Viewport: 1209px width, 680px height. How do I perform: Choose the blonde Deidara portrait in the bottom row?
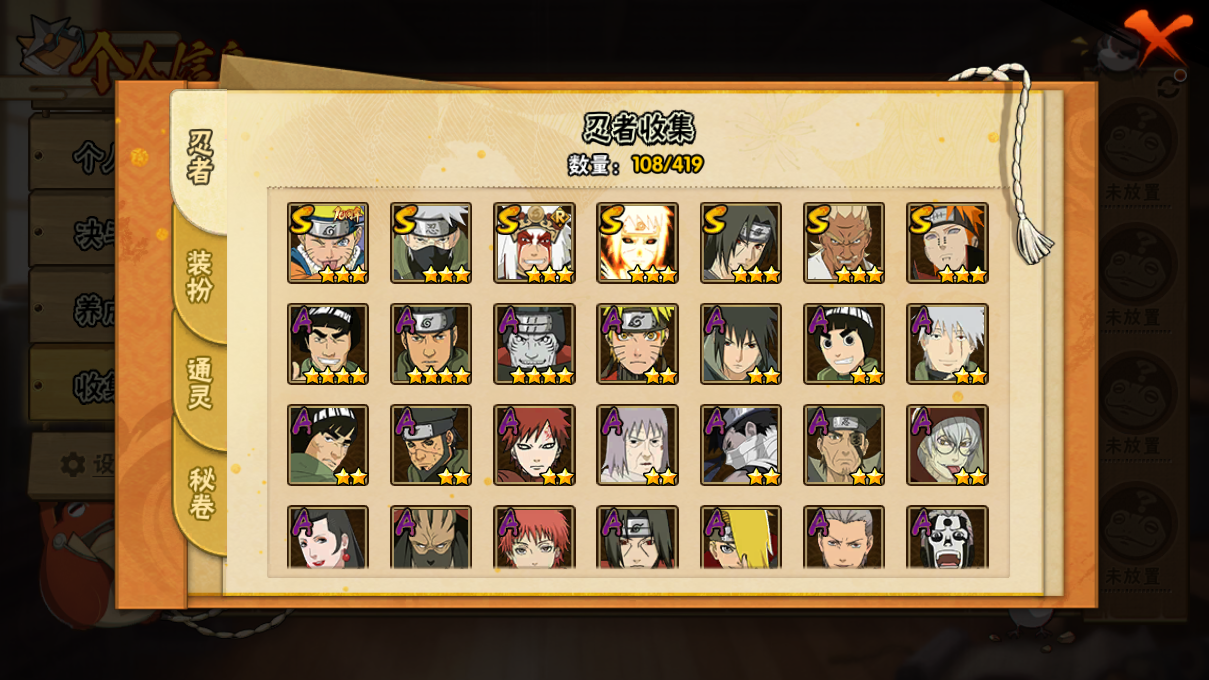click(741, 538)
